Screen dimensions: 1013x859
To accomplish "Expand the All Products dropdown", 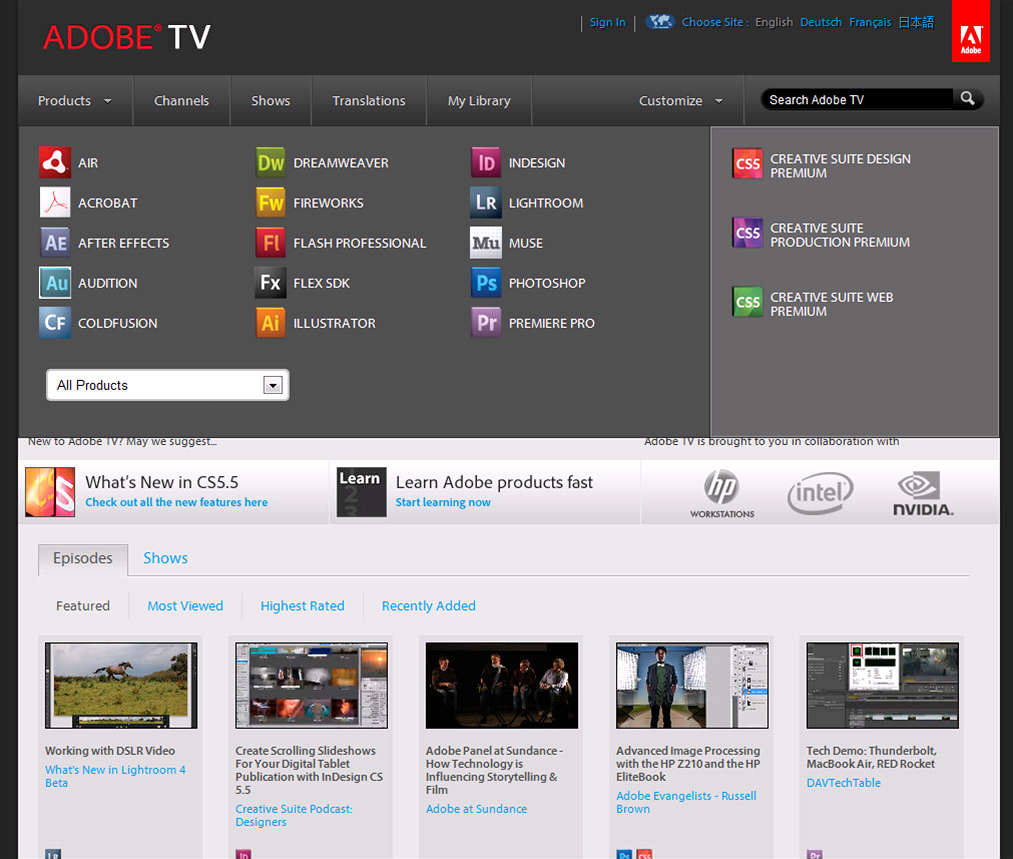I will pyautogui.click(x=271, y=385).
